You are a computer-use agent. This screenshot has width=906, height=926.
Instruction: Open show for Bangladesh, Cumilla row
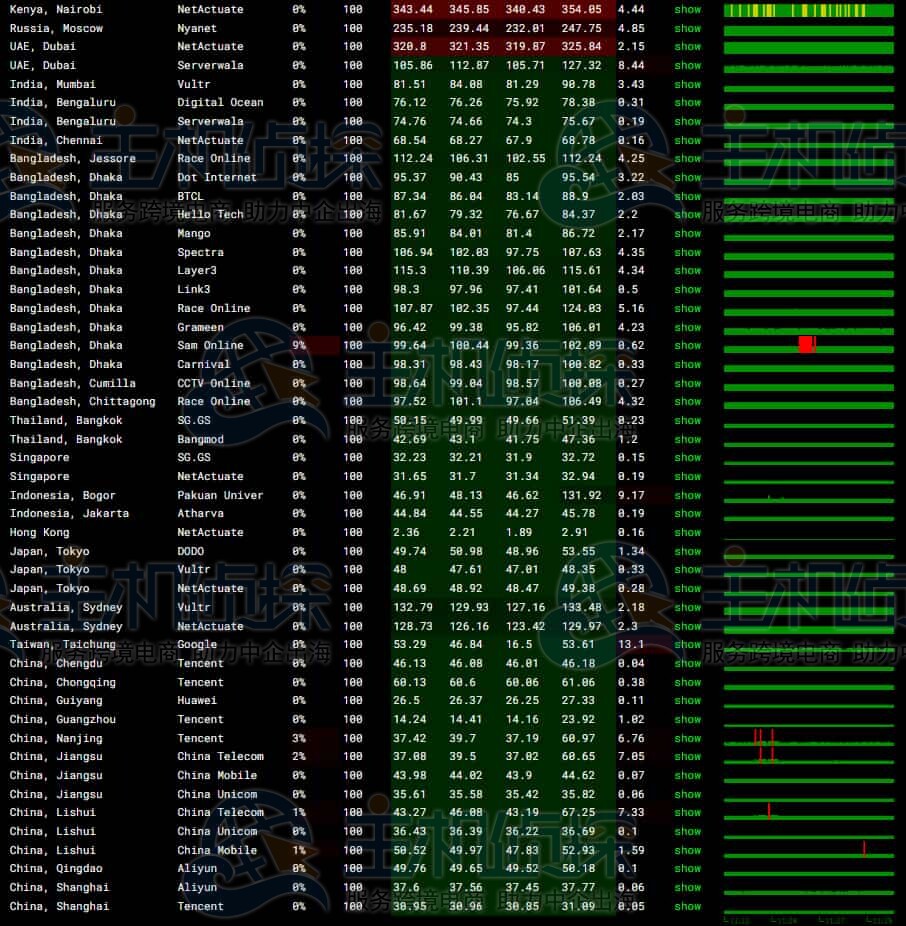click(x=687, y=383)
